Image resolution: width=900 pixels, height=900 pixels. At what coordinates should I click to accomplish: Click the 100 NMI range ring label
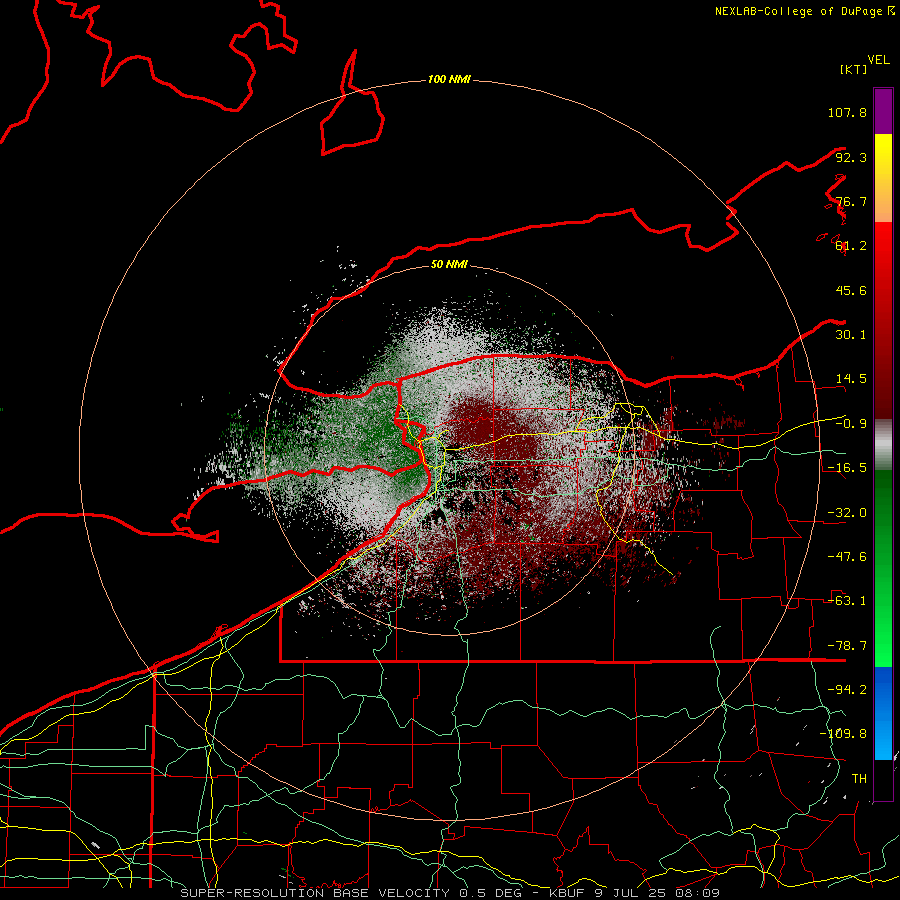pos(449,79)
